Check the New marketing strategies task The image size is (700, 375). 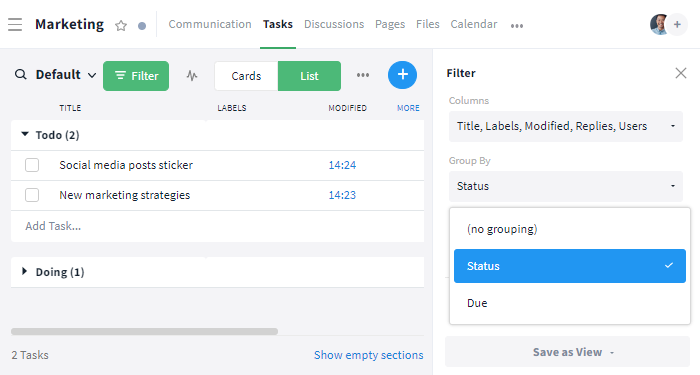pos(32,195)
